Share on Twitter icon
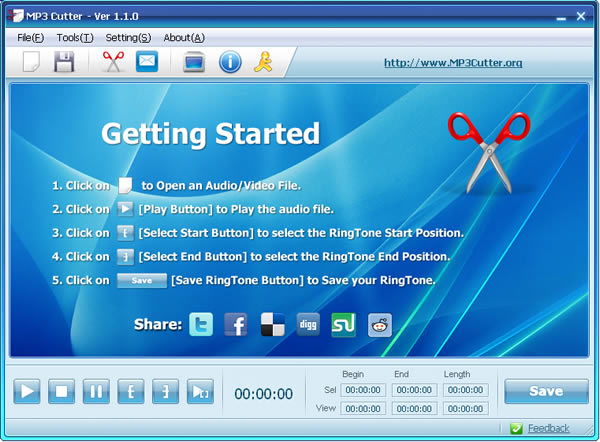Viewport: 600px width, 442px height. pos(201,324)
